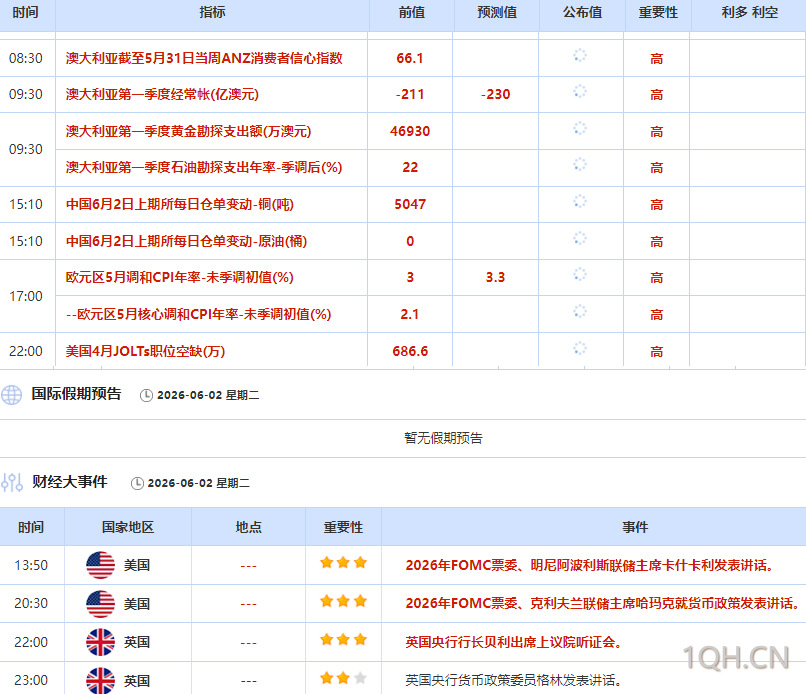Viewport: 806px width, 694px height.
Task: Click the previous value 46930
Action: (410, 131)
